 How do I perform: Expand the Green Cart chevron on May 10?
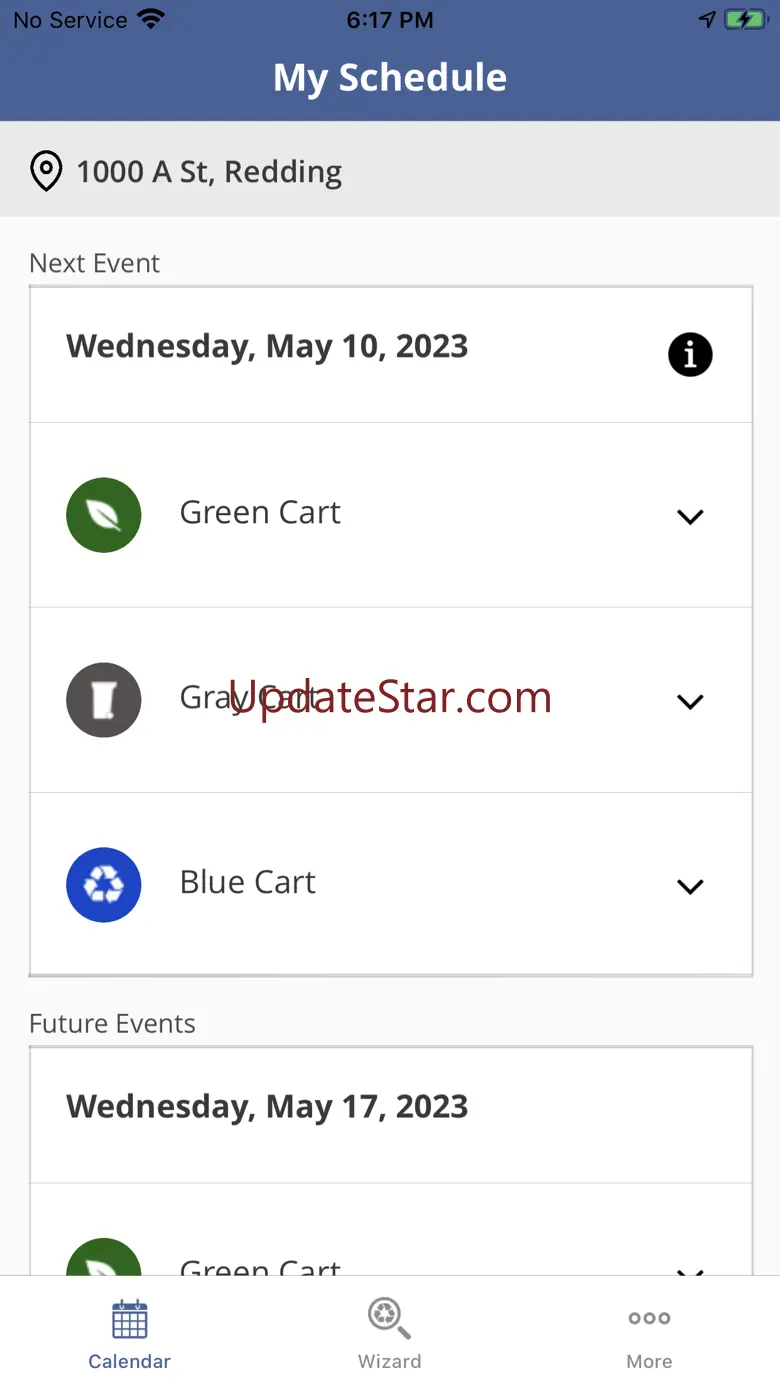click(x=690, y=517)
